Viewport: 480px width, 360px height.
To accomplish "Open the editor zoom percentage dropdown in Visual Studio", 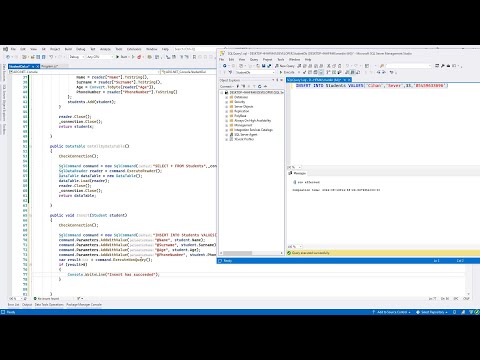I will pyautogui.click(x=15, y=299).
